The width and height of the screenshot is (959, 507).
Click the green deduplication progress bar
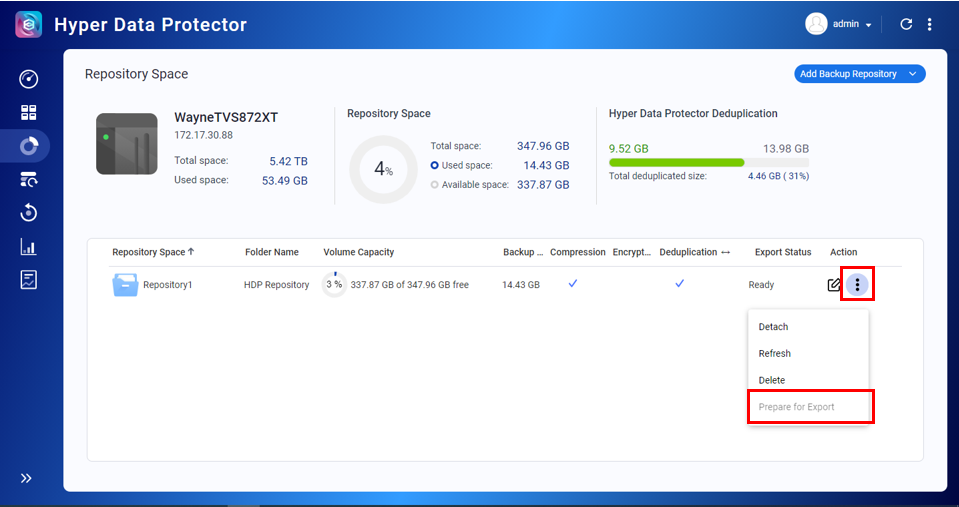point(676,162)
